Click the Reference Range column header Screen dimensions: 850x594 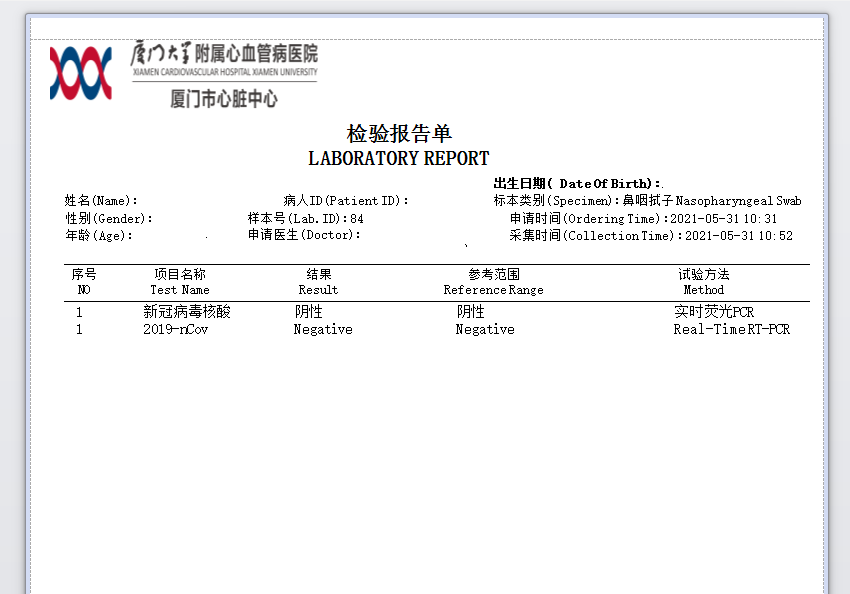493,290
